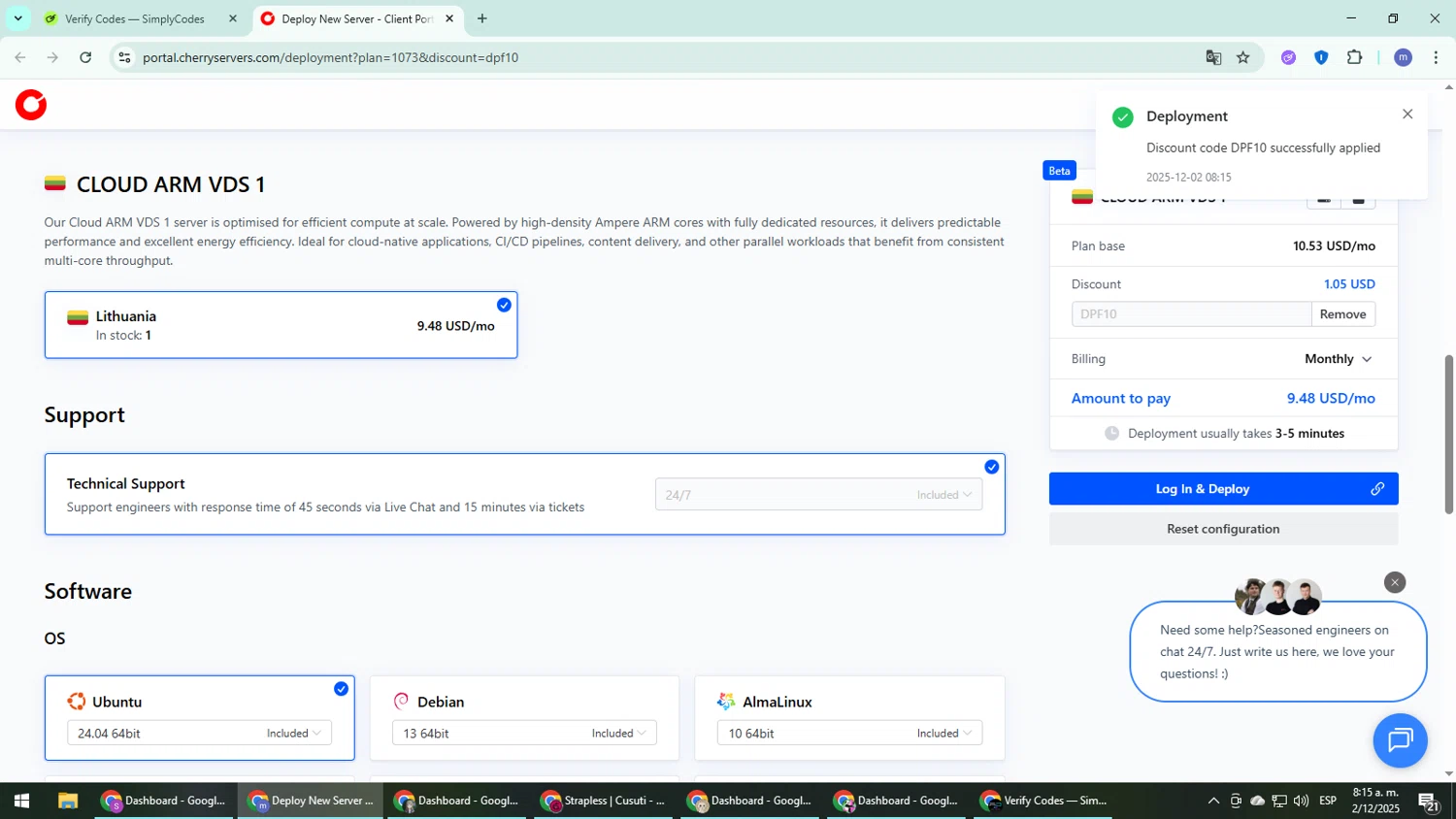Click the 1.05 USD discount value
The width and height of the screenshot is (1456, 819).
[1349, 284]
